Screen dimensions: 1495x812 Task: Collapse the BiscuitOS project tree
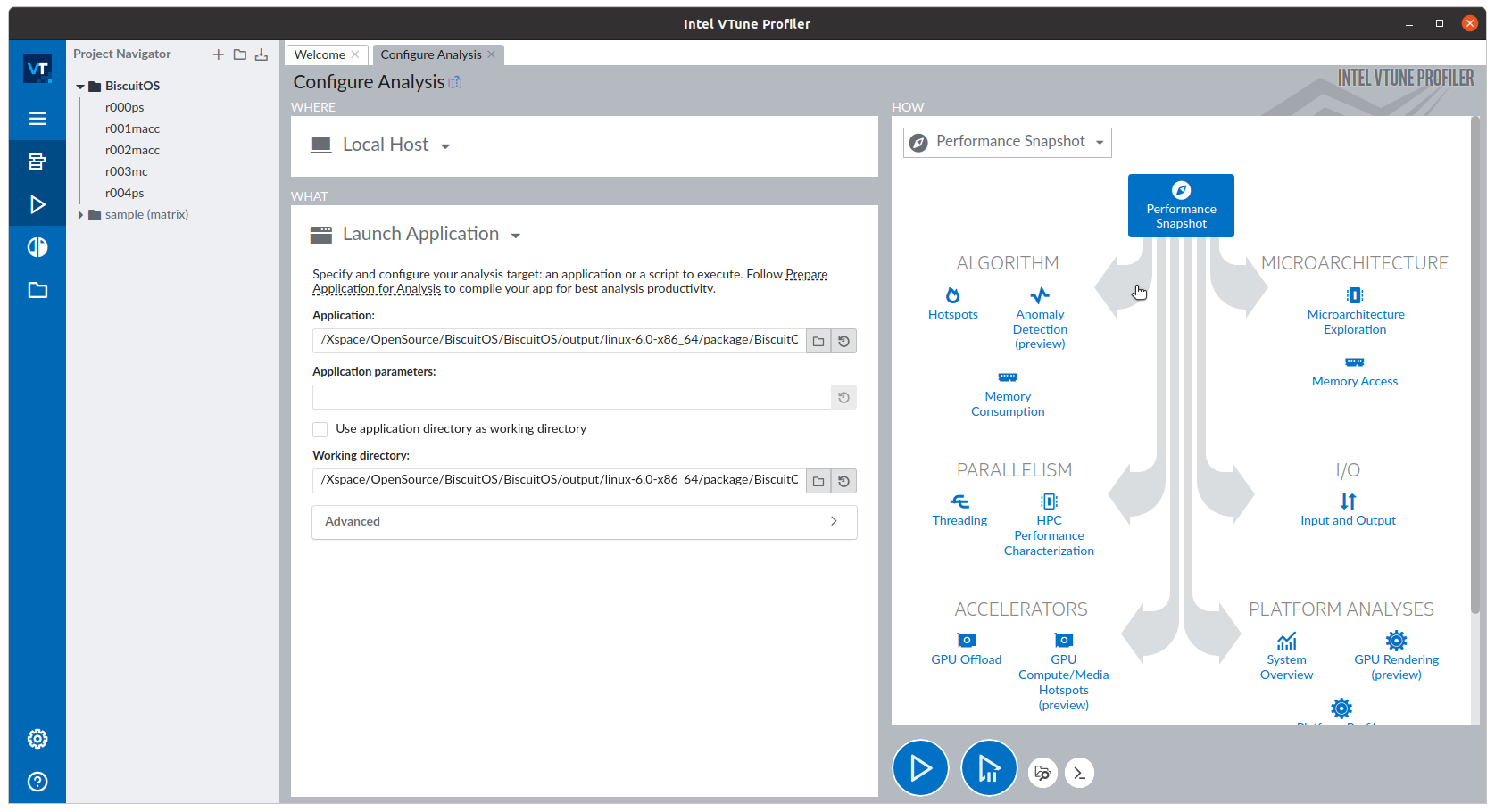pos(80,87)
